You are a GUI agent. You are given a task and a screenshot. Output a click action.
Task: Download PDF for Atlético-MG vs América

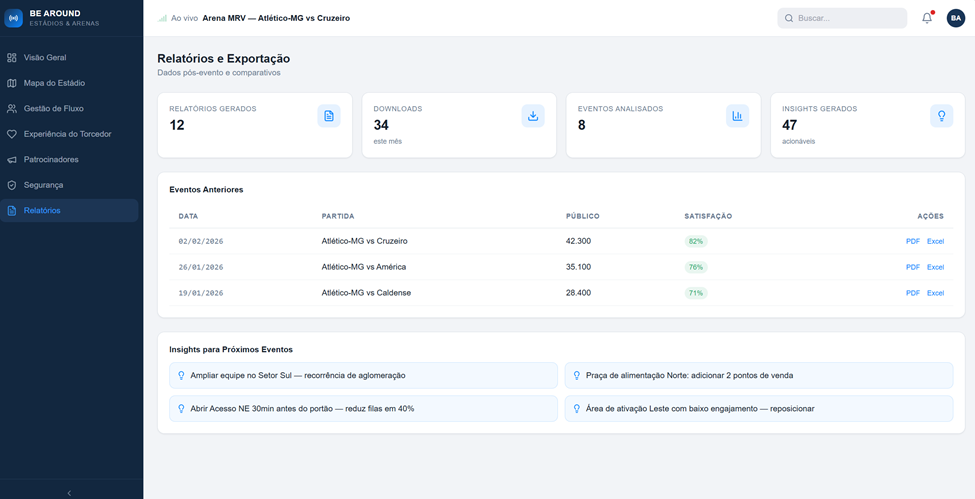pos(912,267)
